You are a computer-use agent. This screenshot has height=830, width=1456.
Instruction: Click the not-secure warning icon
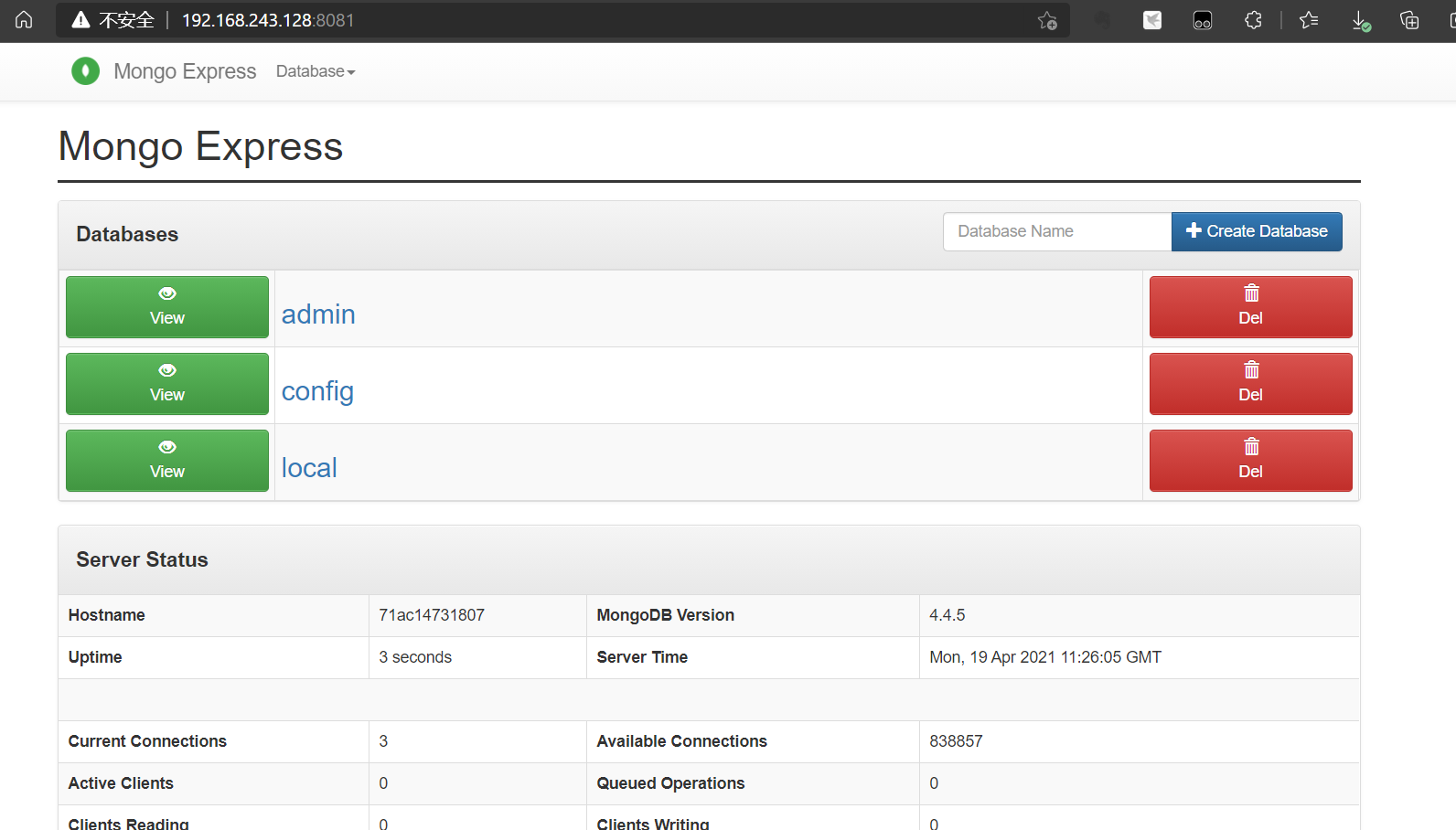(x=80, y=20)
